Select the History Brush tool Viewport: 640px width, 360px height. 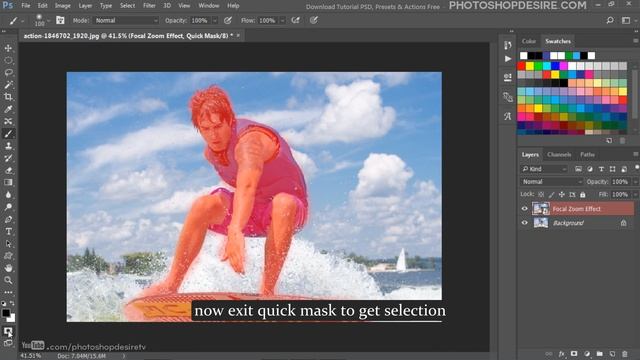coord(8,158)
